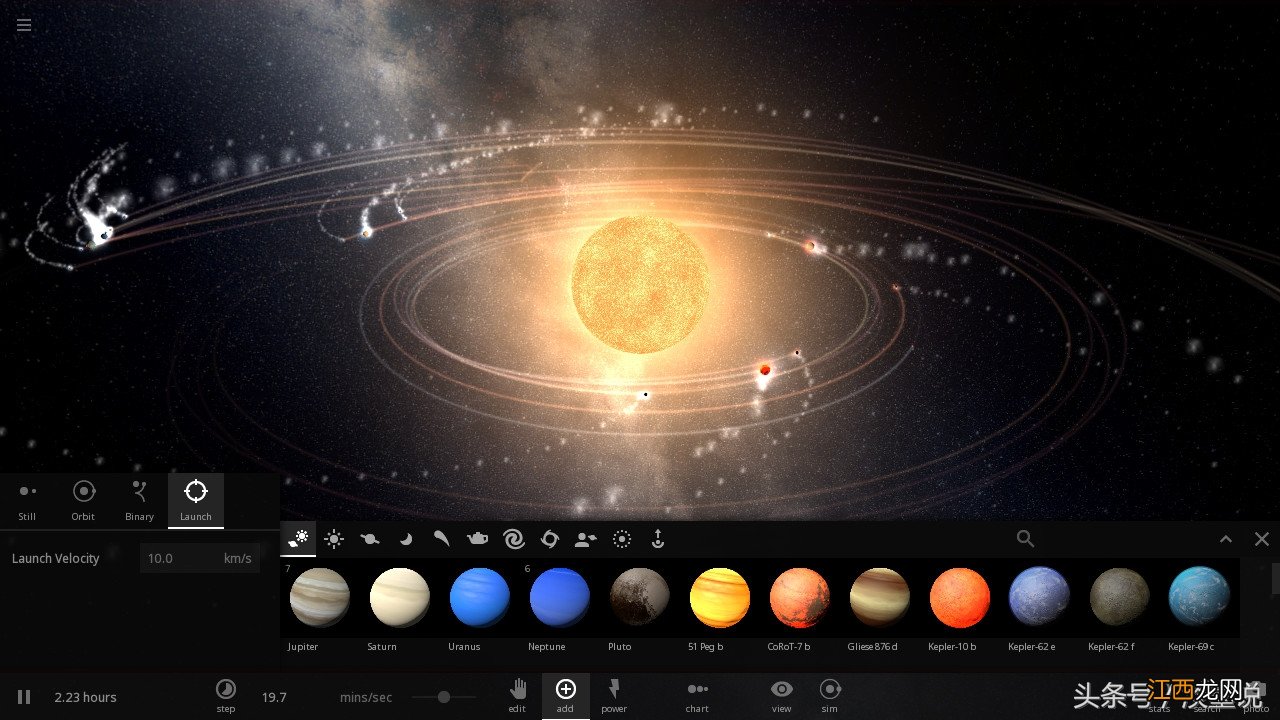
Task: Pick the Jupiter thumbnail
Action: click(x=320, y=598)
